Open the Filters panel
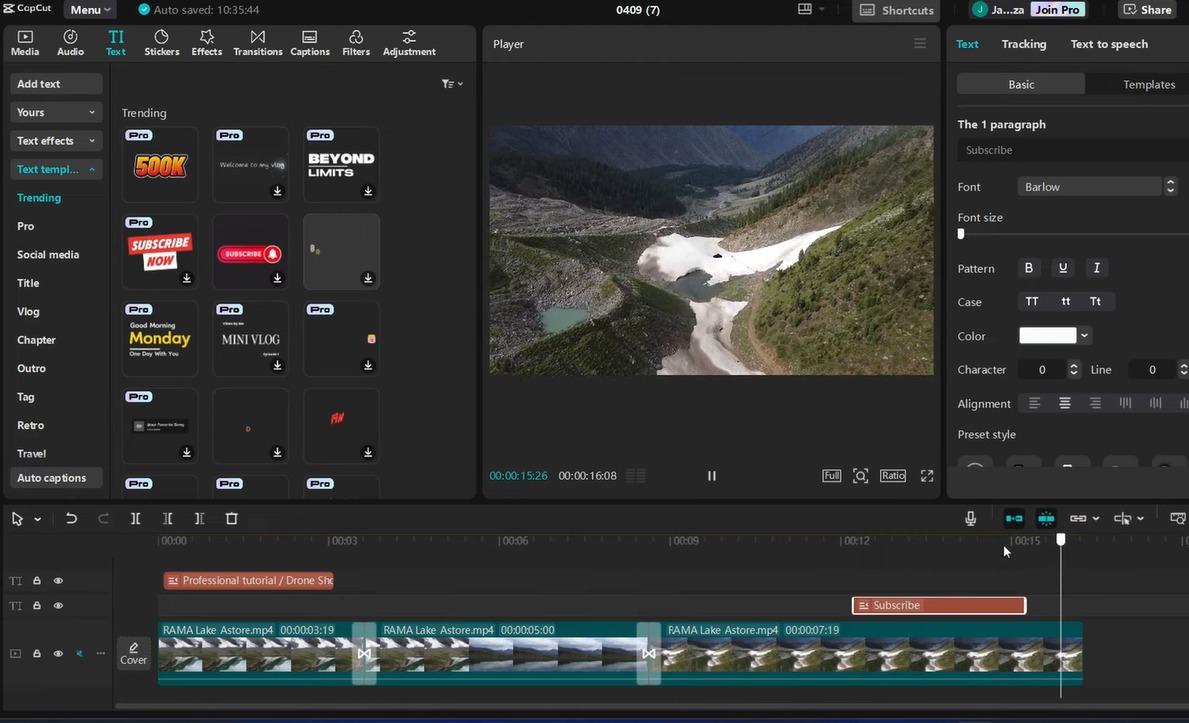Screen dimensions: 1189x723 tap(356, 43)
